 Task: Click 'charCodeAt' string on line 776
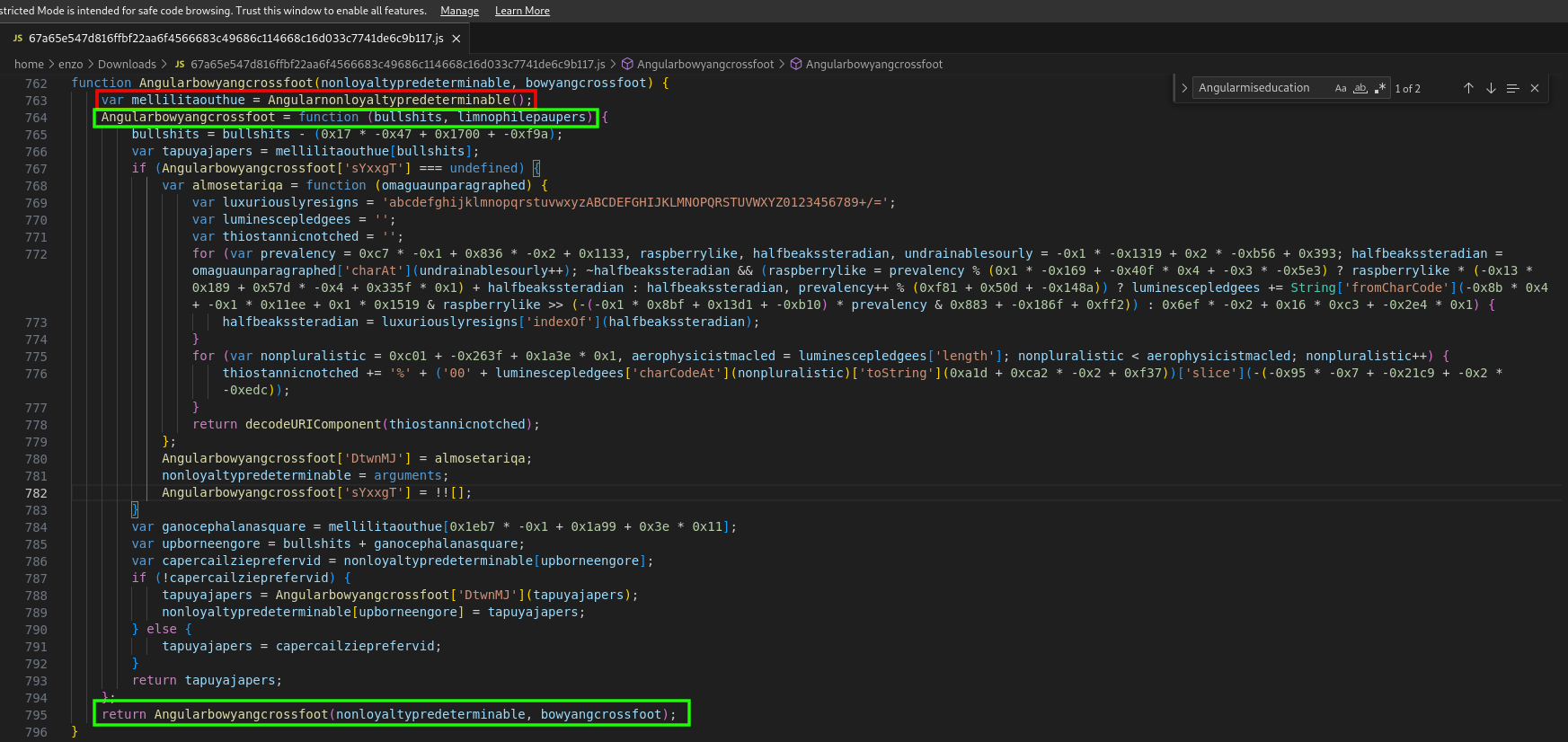[677, 373]
